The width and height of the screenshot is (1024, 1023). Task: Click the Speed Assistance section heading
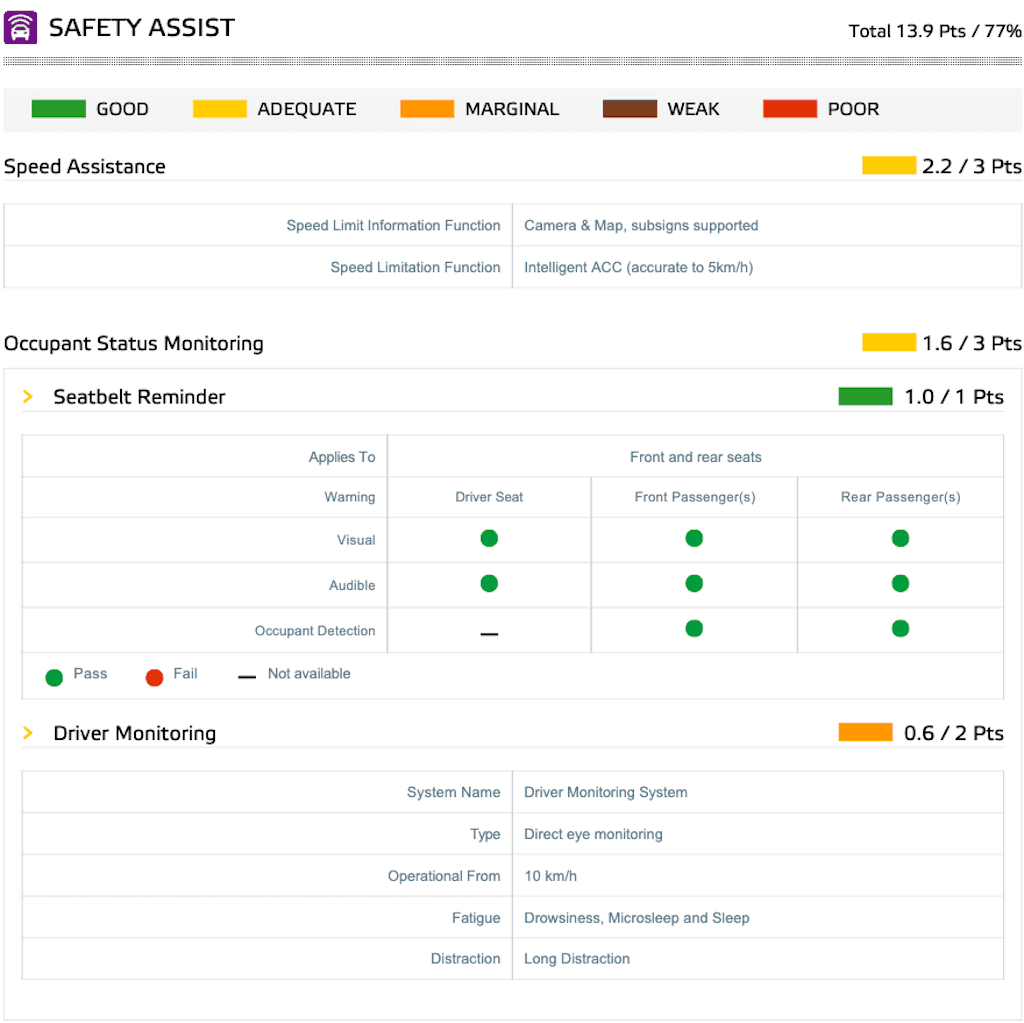point(85,166)
